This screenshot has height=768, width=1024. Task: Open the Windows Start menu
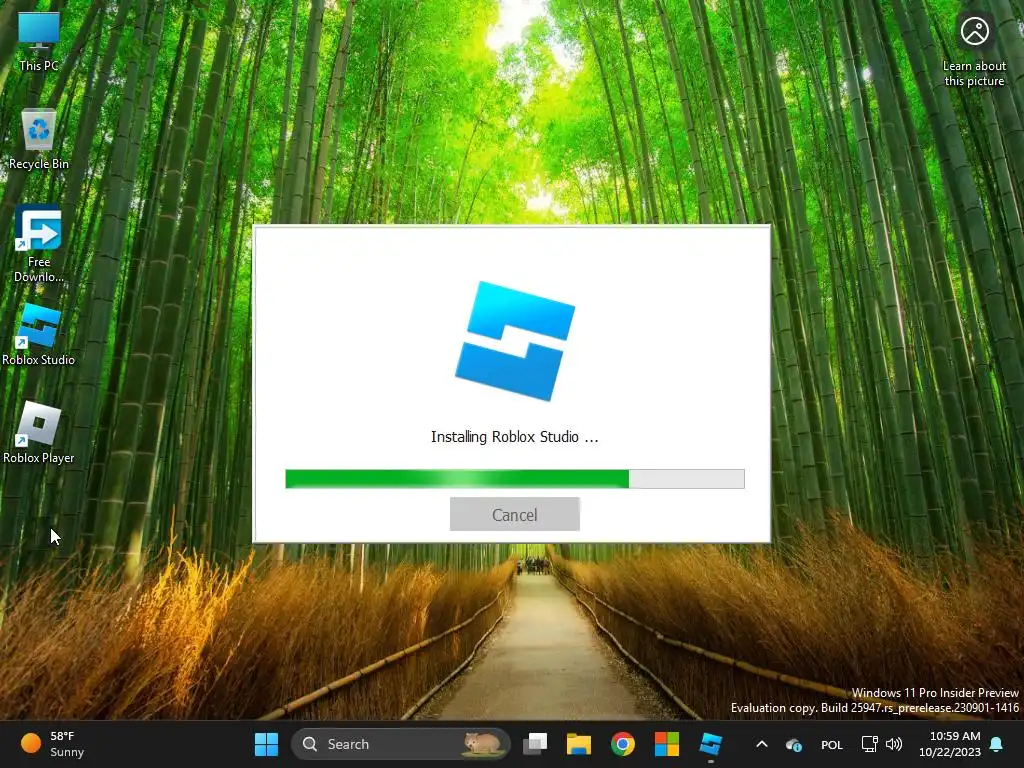pos(266,744)
